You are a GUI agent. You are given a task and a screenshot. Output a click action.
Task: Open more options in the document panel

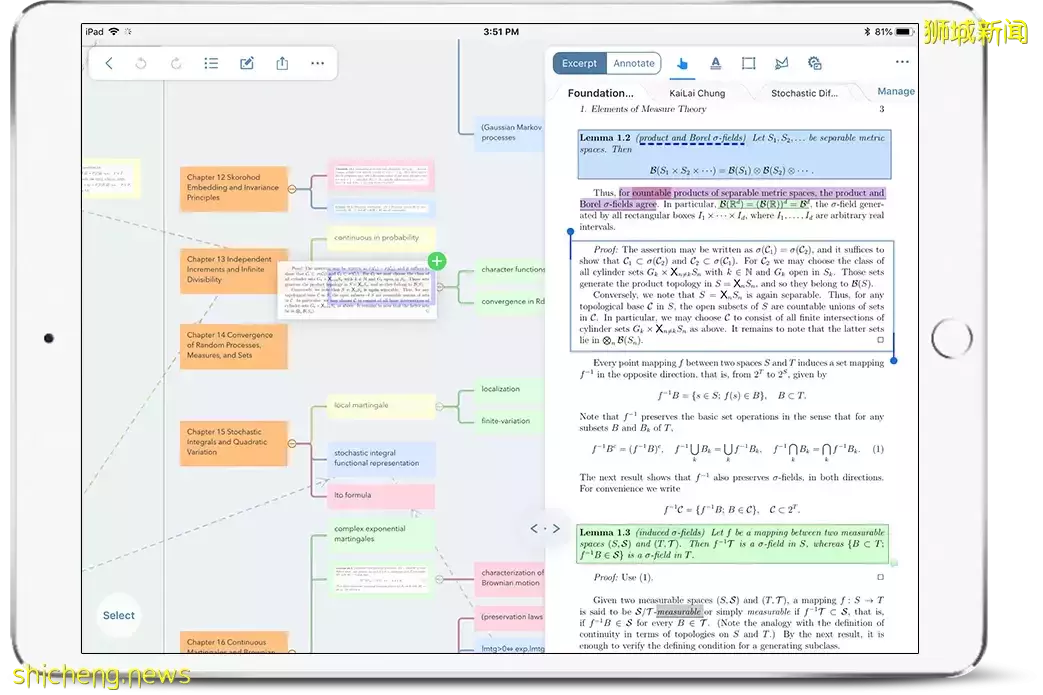[x=886, y=63]
